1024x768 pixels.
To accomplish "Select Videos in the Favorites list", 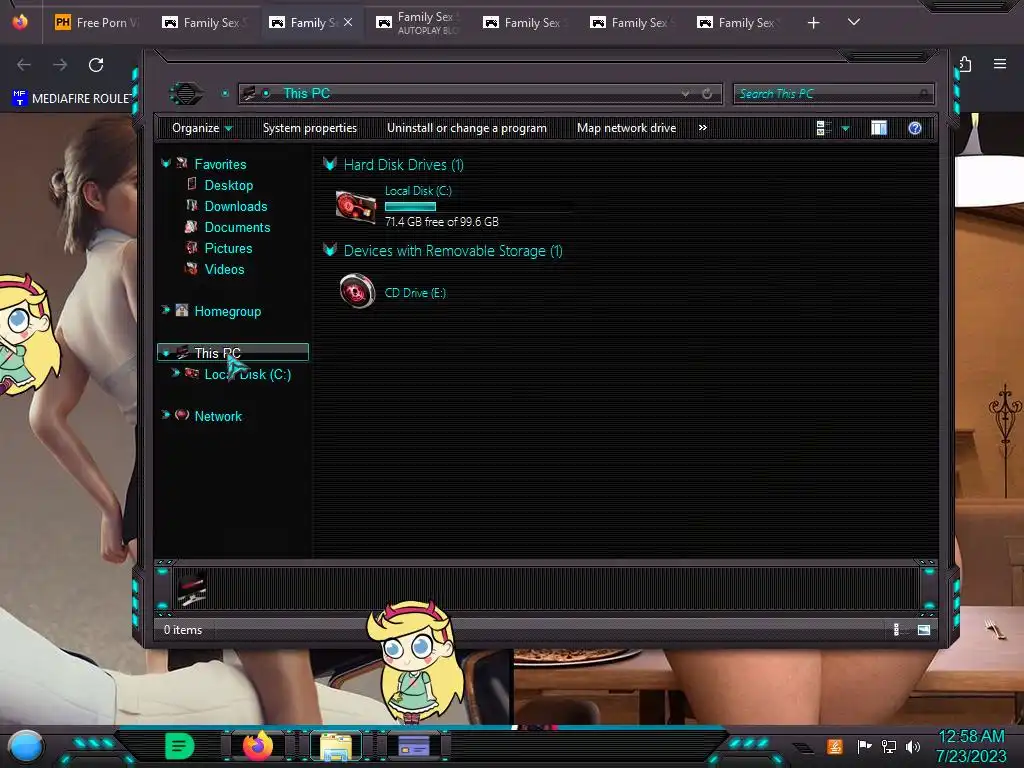I will point(224,269).
